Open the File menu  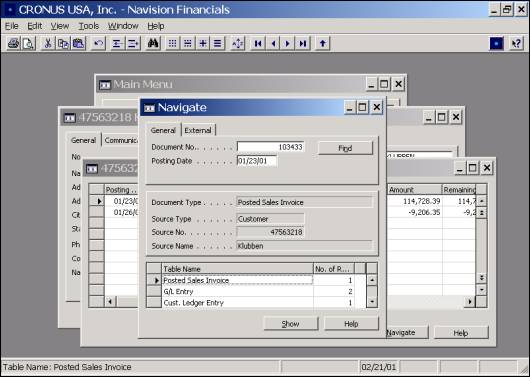(12, 26)
